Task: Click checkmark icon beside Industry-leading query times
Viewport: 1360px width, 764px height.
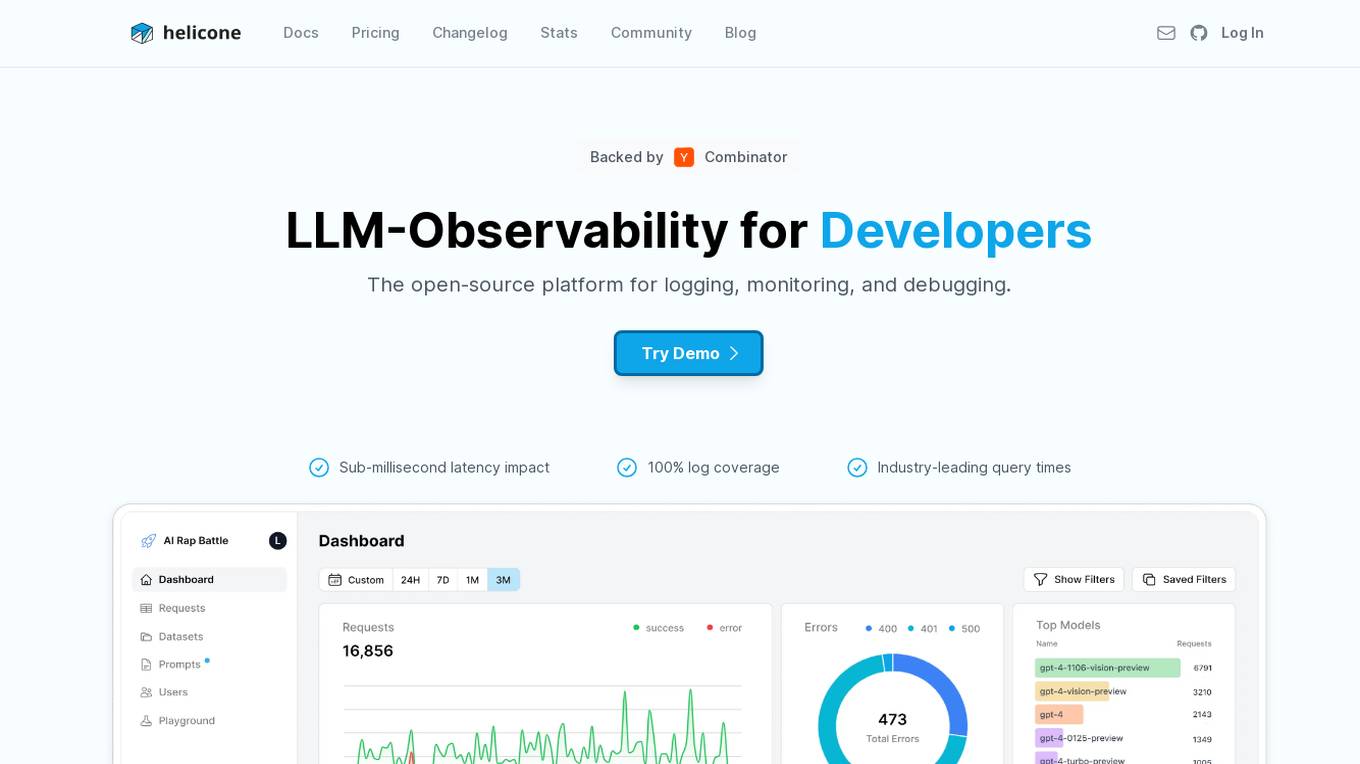Action: point(857,467)
